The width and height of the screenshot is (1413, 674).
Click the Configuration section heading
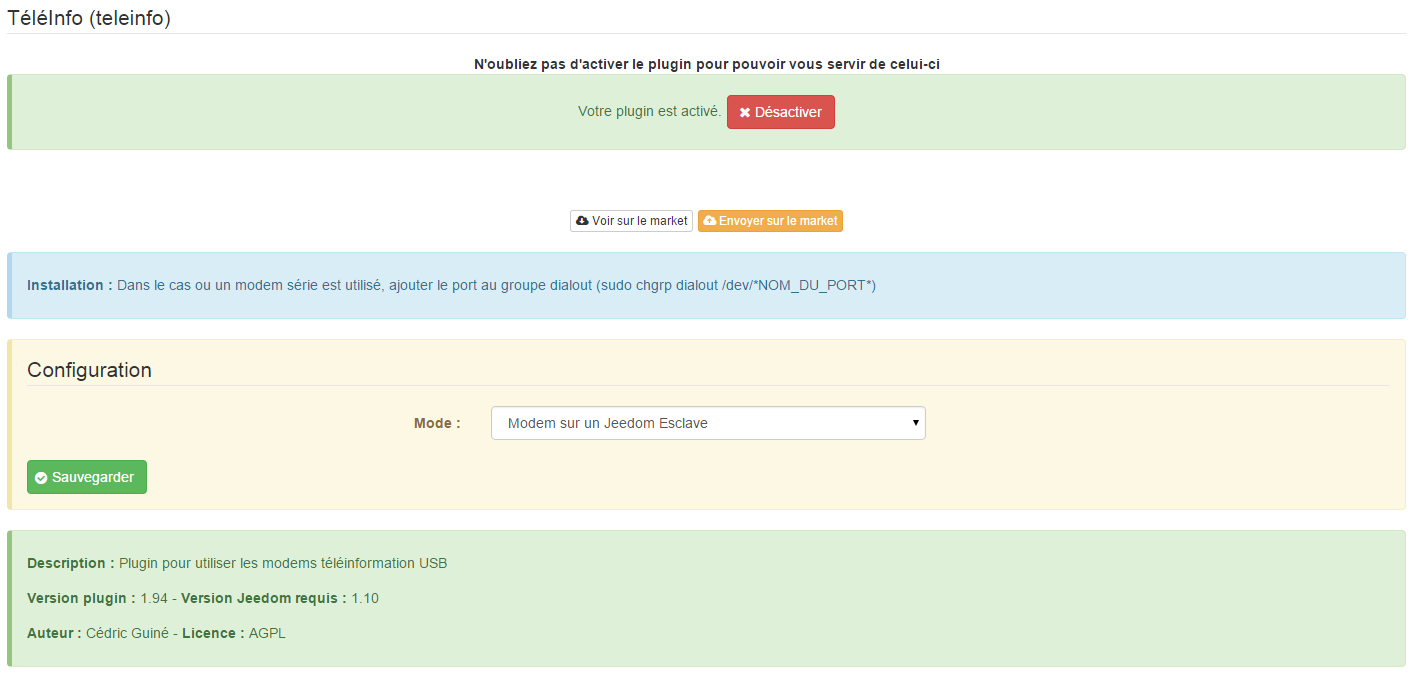[x=89, y=370]
